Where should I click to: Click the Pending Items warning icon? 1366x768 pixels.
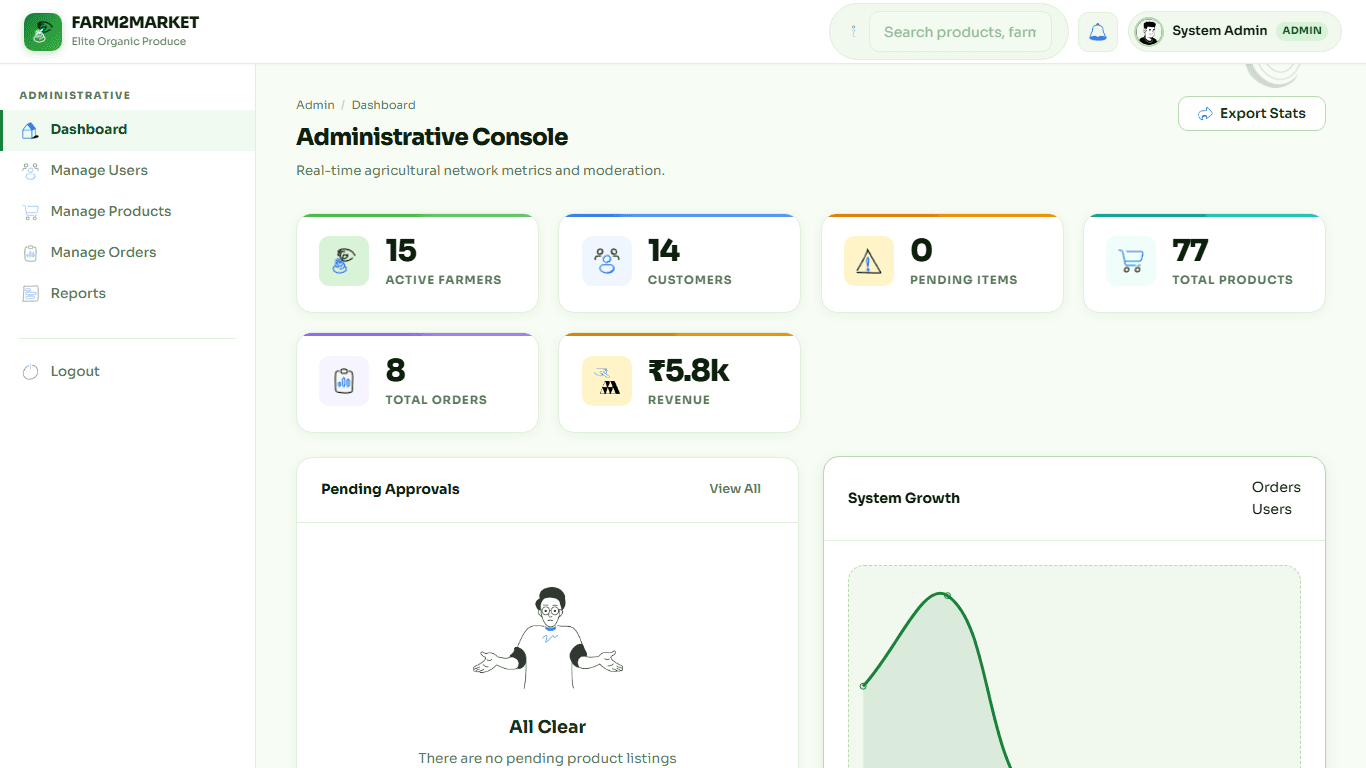pos(869,261)
